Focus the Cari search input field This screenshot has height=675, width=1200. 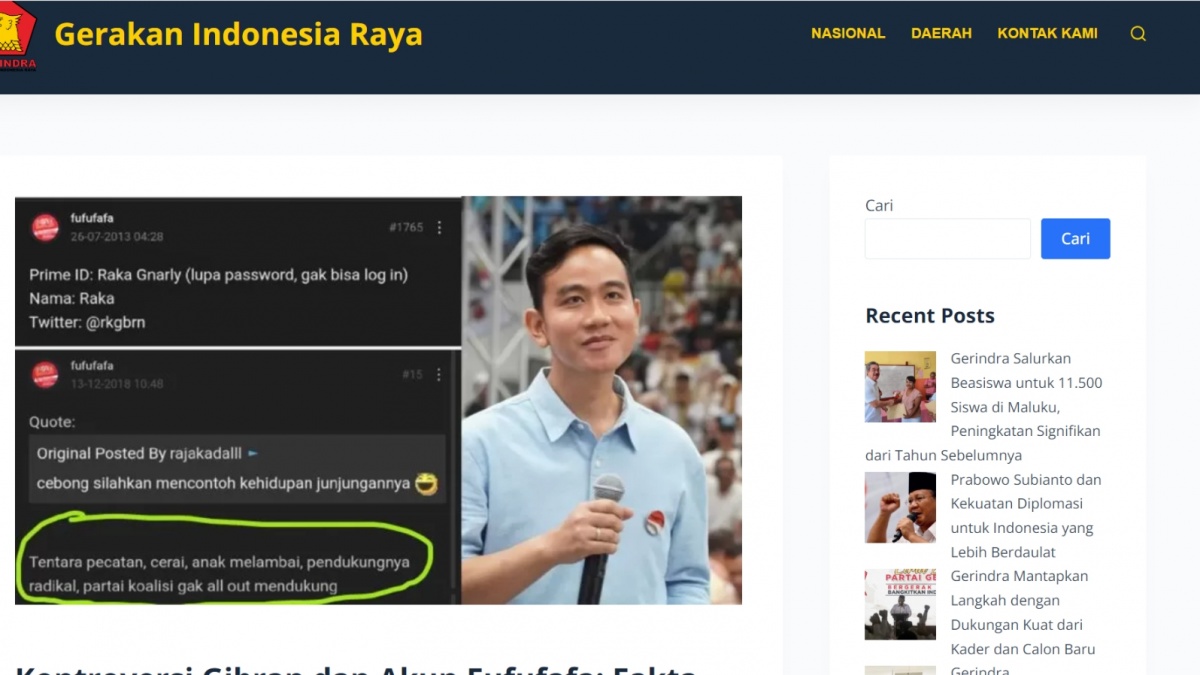point(947,239)
